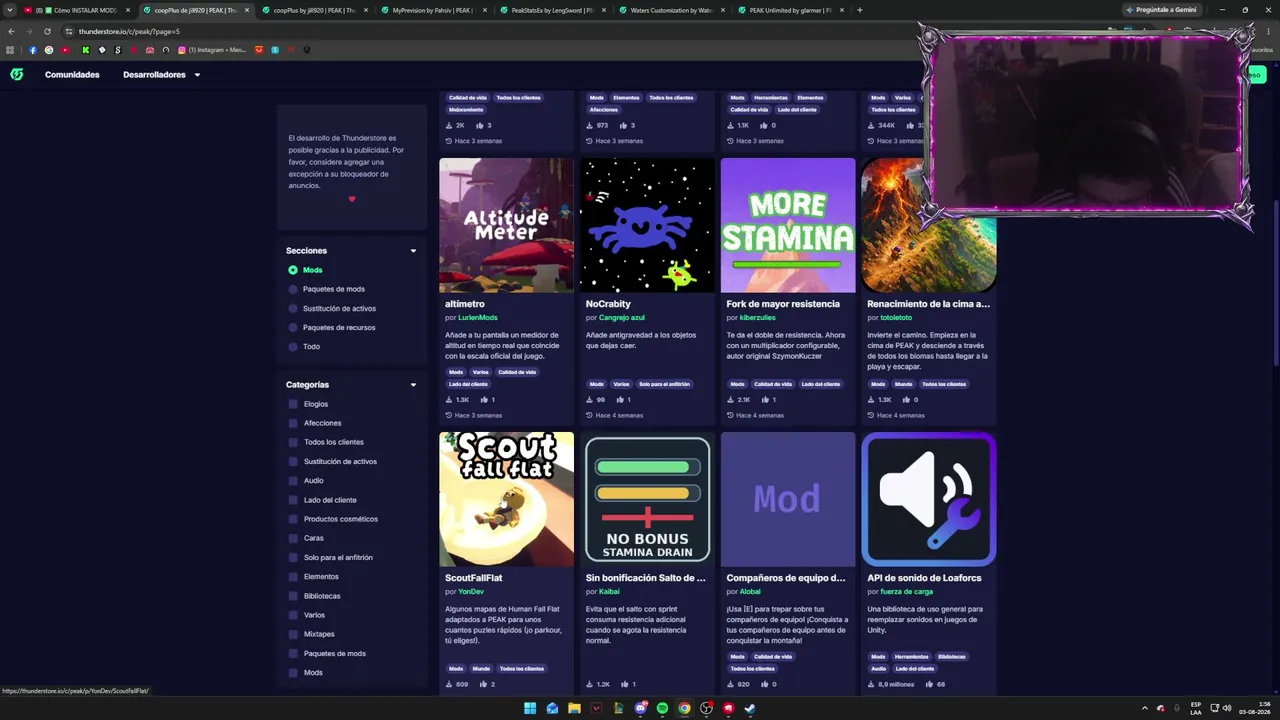Select the Paquetes de mods radio button
This screenshot has height=720, width=1280.
[x=293, y=289]
